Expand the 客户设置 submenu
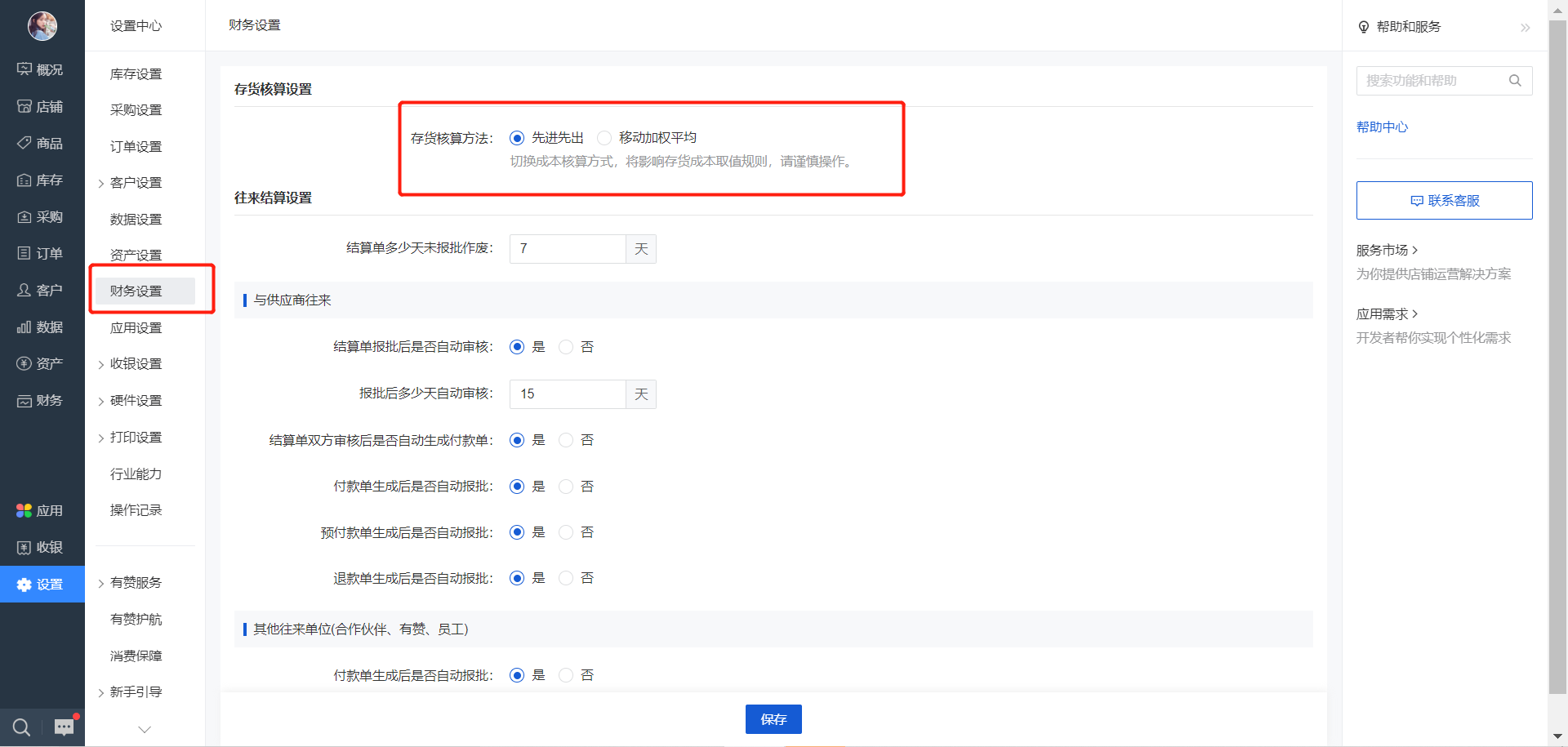This screenshot has height=747, width=1568. coord(135,182)
